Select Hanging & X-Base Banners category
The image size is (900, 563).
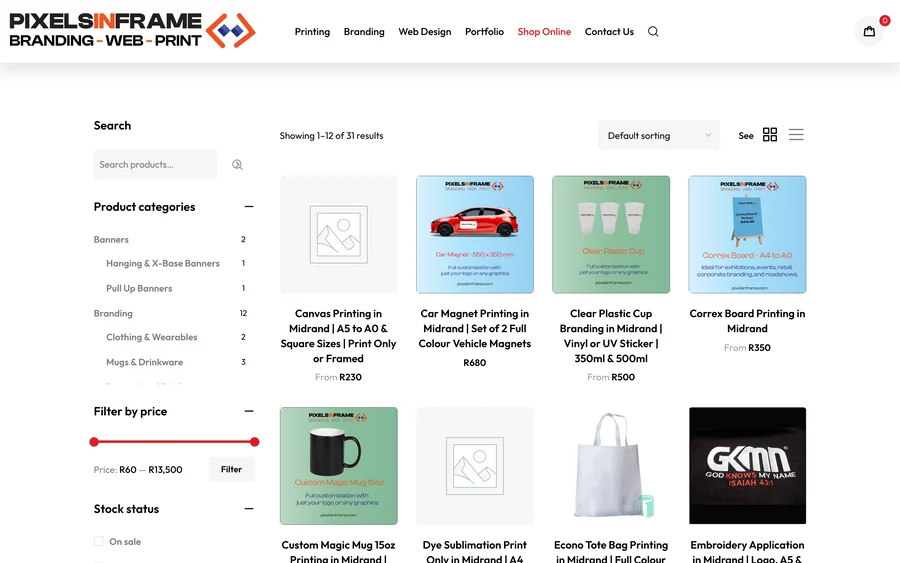[x=163, y=263]
